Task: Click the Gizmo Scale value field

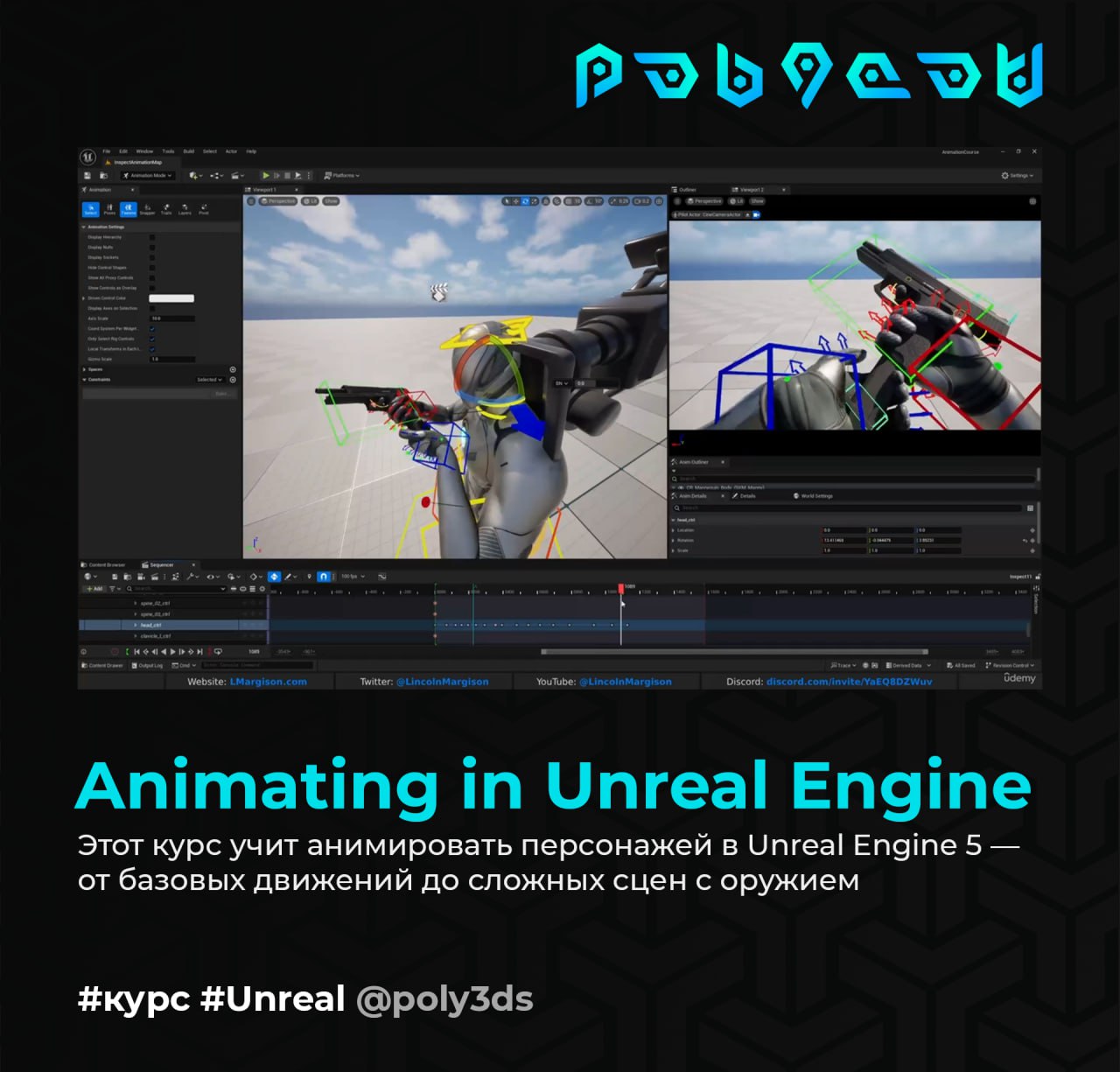Action: point(171,359)
